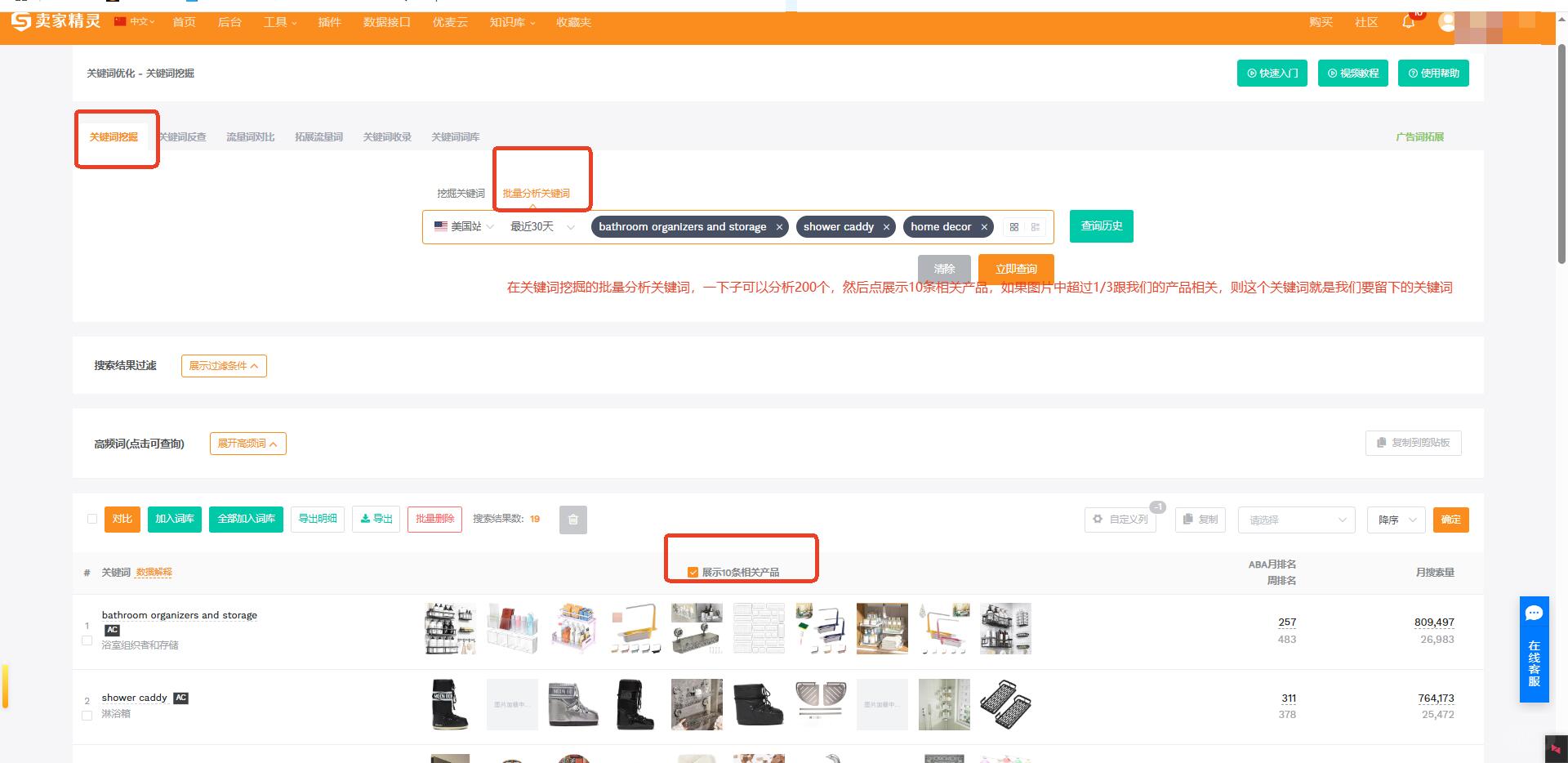Open 广告词拓展 link

[x=1420, y=137]
